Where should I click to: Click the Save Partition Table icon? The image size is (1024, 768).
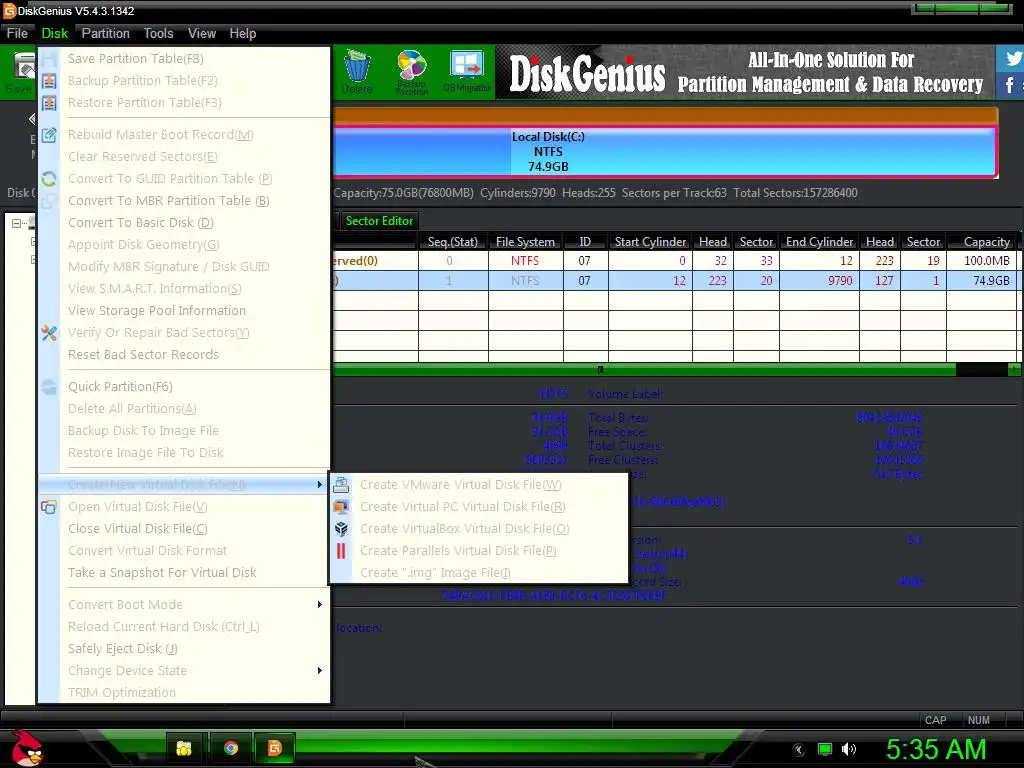click(x=49, y=59)
